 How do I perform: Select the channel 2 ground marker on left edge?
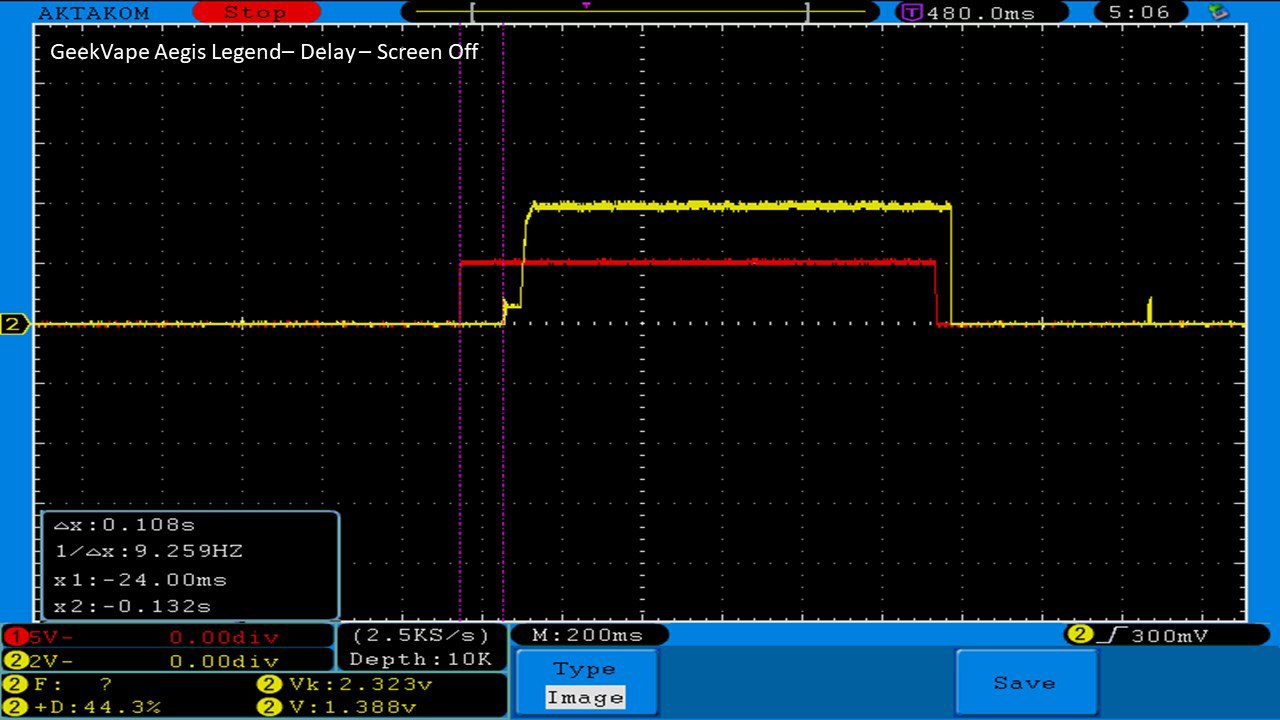(14, 324)
